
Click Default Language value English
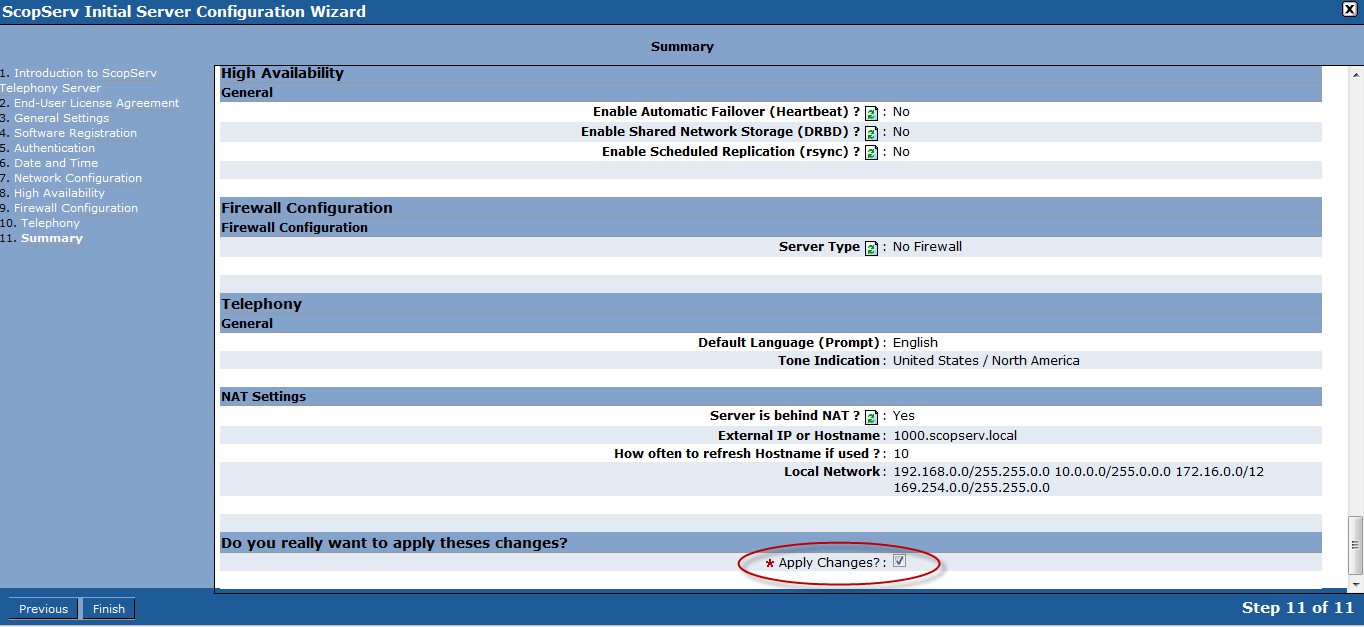(x=915, y=342)
